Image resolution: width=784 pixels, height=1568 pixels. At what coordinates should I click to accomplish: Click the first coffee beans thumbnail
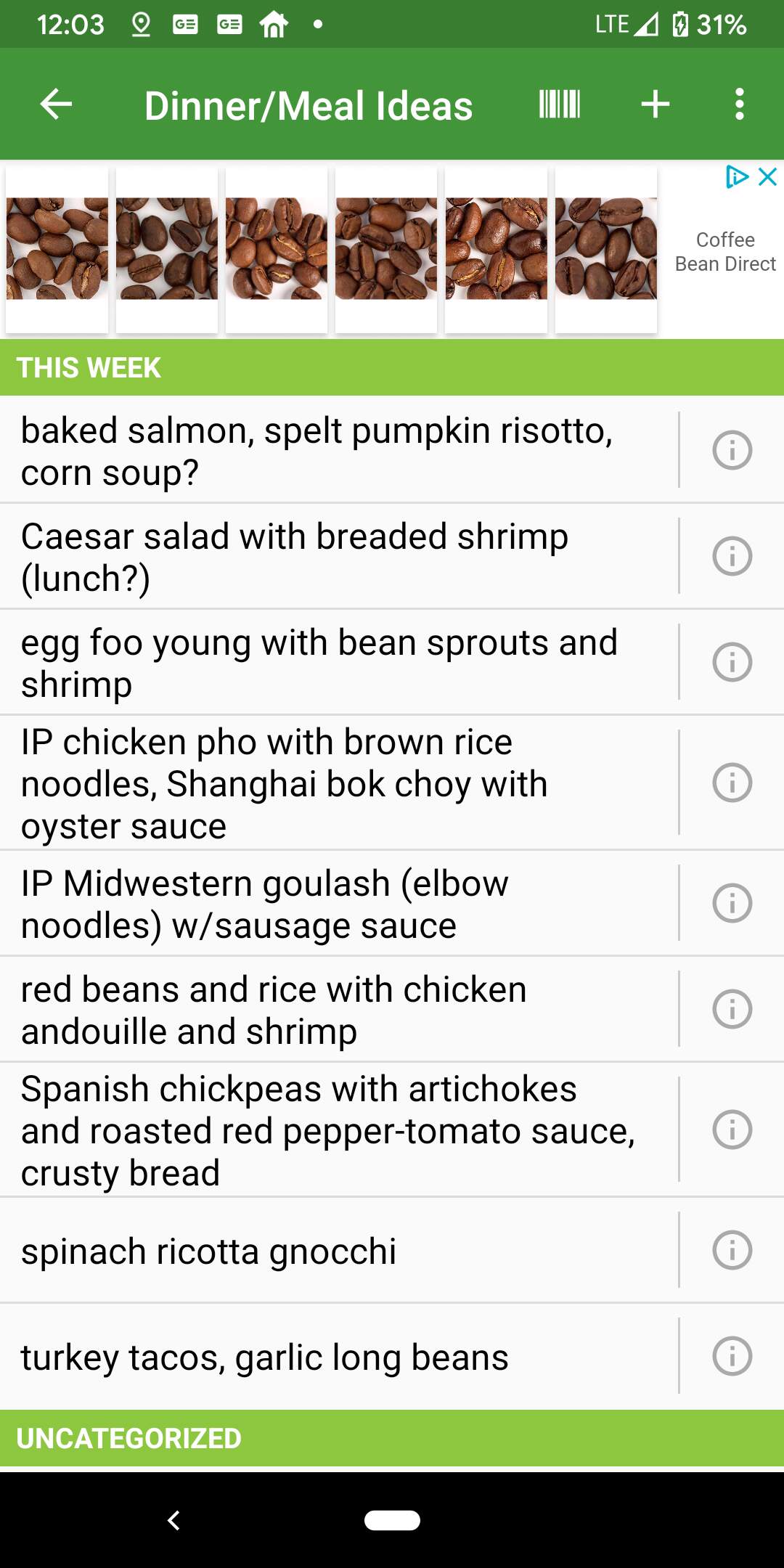click(x=57, y=249)
